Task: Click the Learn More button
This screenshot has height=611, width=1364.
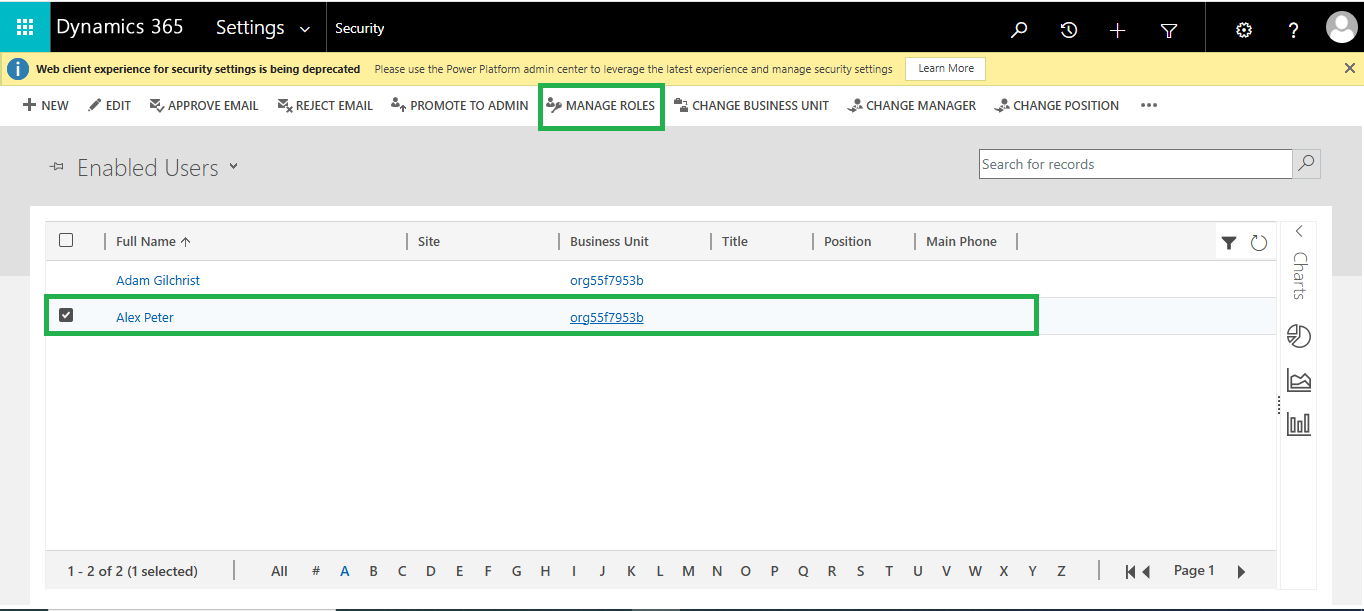Action: click(945, 68)
